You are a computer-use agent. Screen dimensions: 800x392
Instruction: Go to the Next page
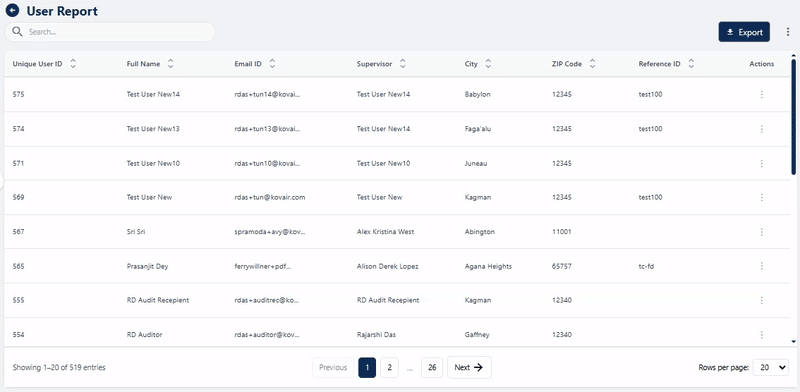point(469,368)
